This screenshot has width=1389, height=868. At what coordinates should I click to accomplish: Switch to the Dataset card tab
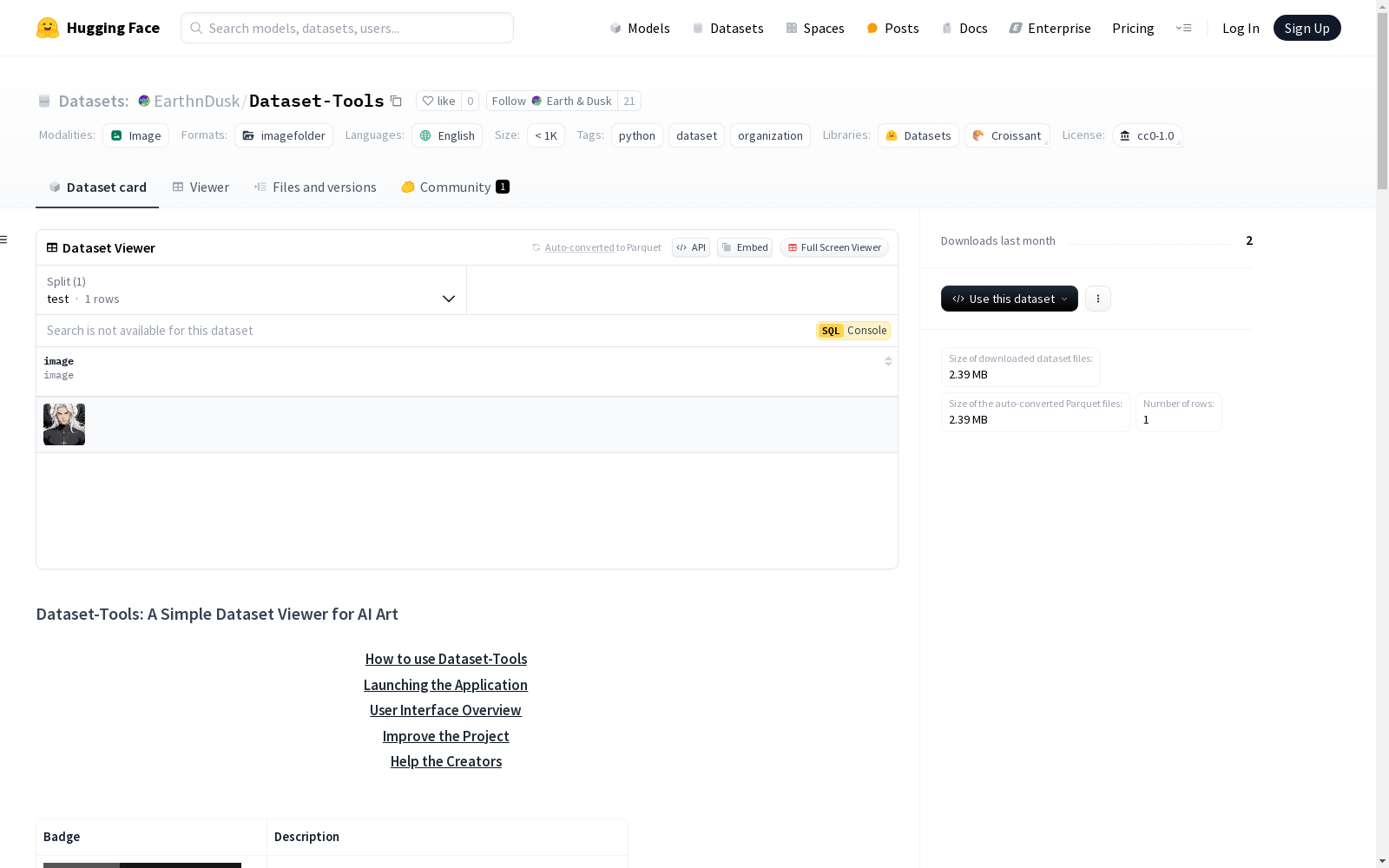point(97,187)
